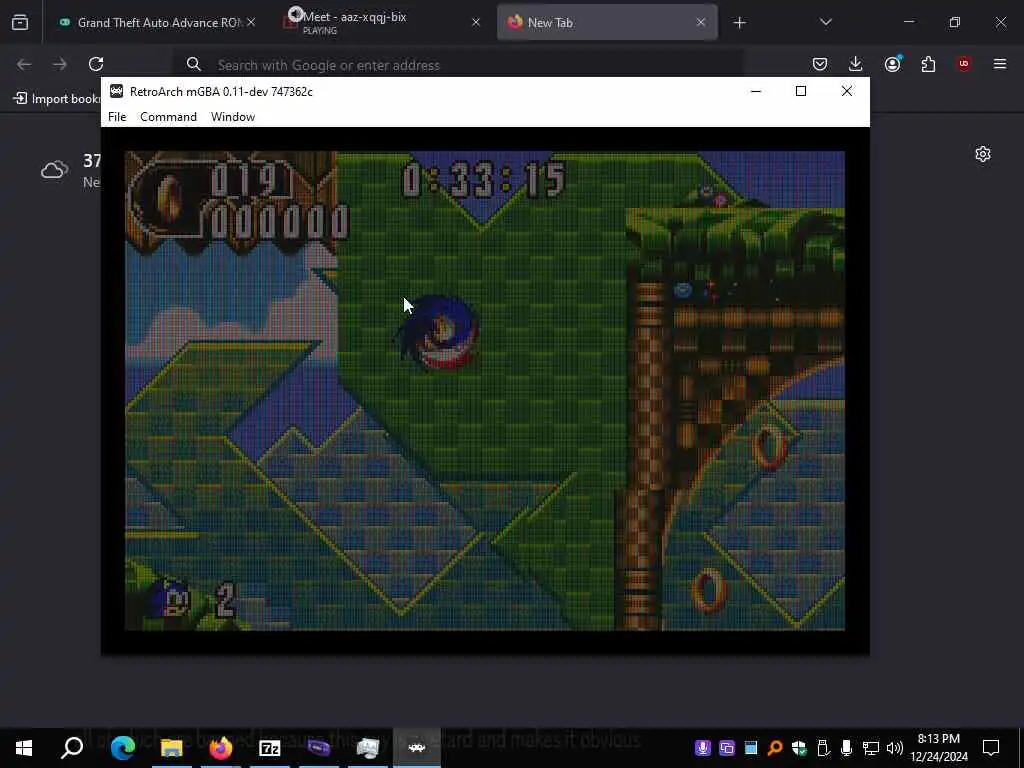Open the safely remove USB tray icon

click(x=823, y=748)
